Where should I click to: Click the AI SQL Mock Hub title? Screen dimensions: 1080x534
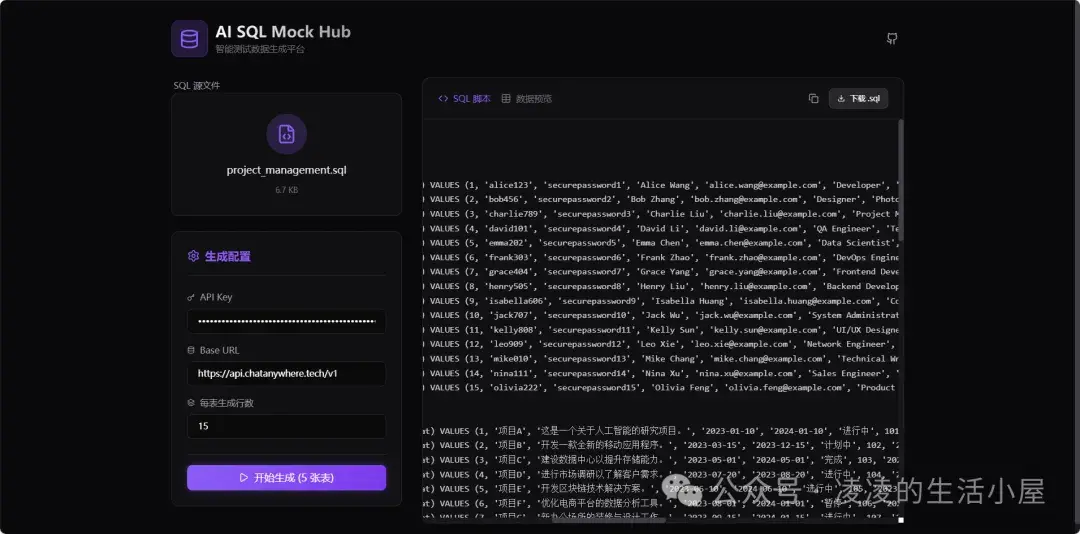283,32
